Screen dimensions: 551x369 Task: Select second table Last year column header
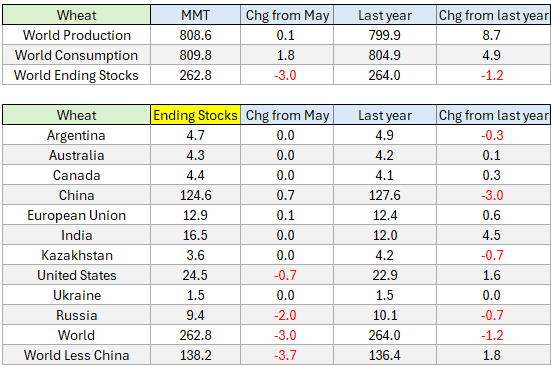pyautogui.click(x=385, y=115)
